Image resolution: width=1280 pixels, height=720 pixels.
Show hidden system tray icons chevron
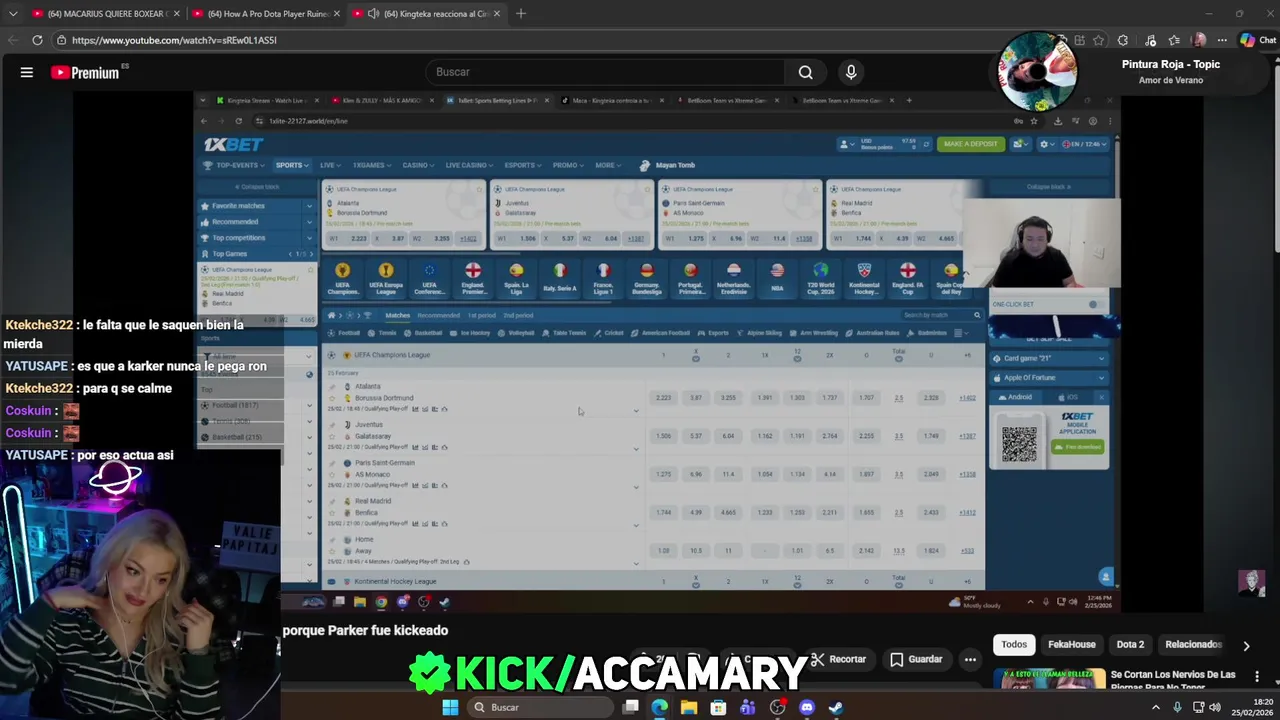coord(1156,707)
